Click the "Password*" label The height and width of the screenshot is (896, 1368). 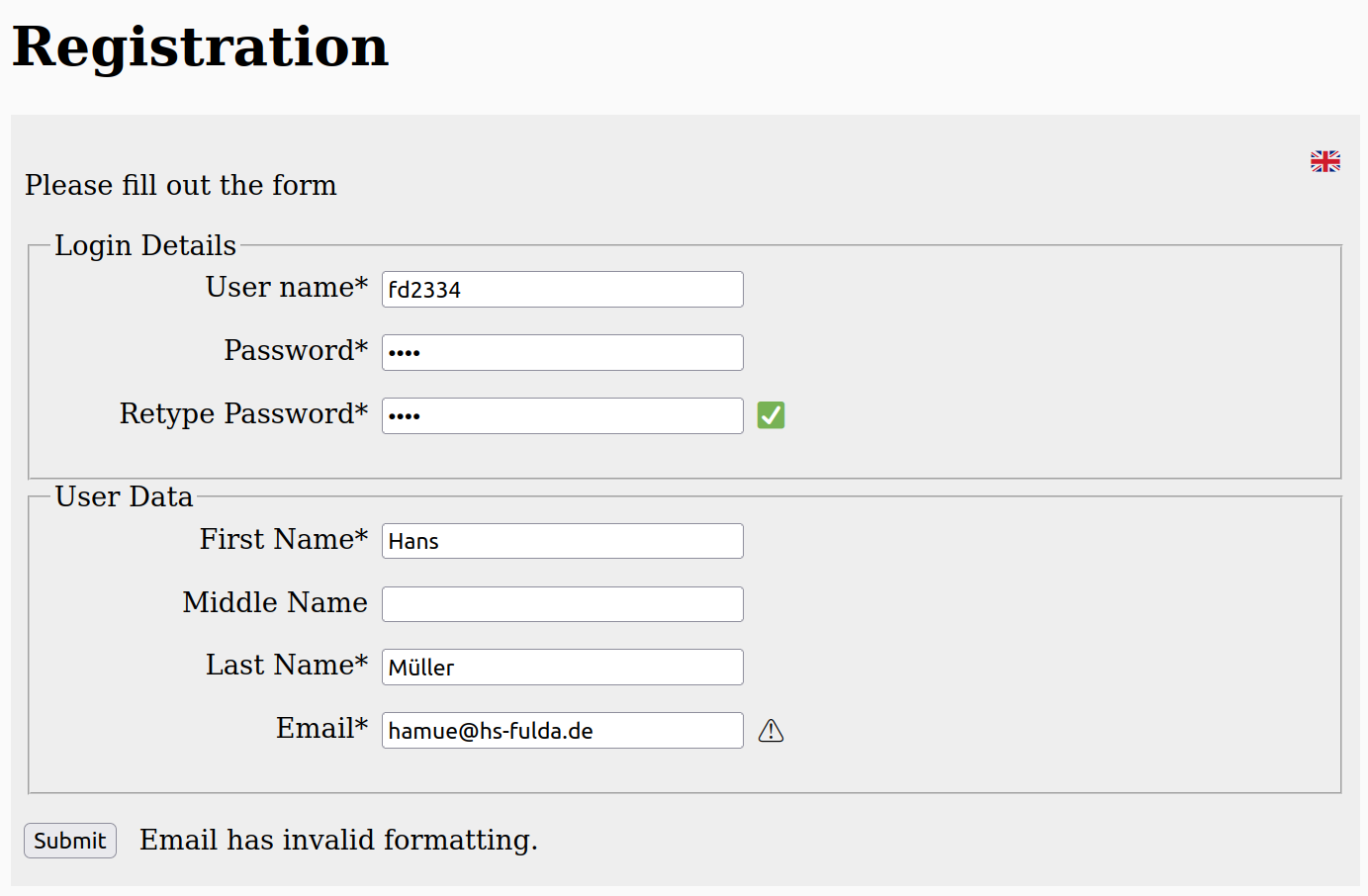click(296, 350)
